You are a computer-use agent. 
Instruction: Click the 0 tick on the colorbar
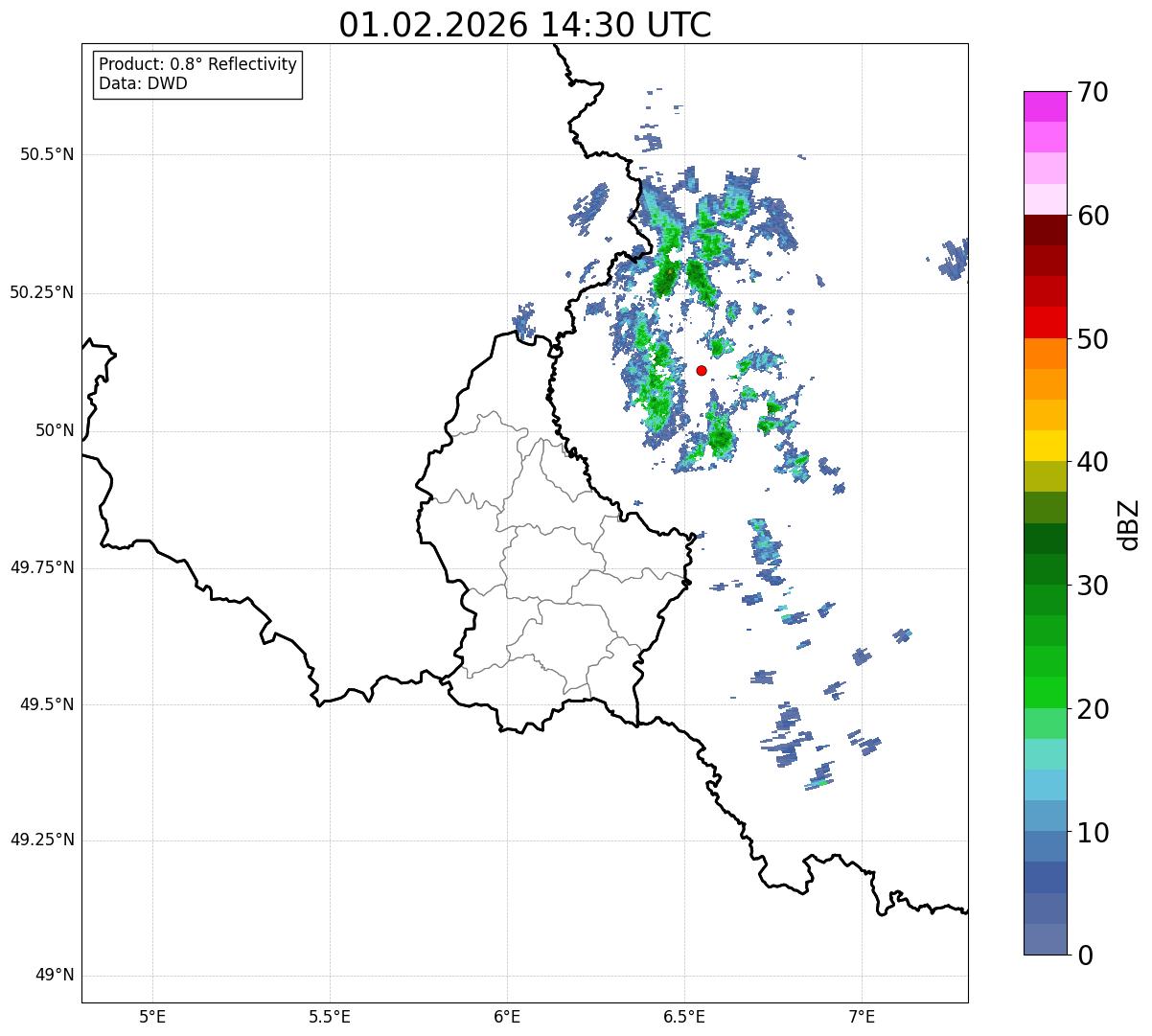(x=1085, y=955)
